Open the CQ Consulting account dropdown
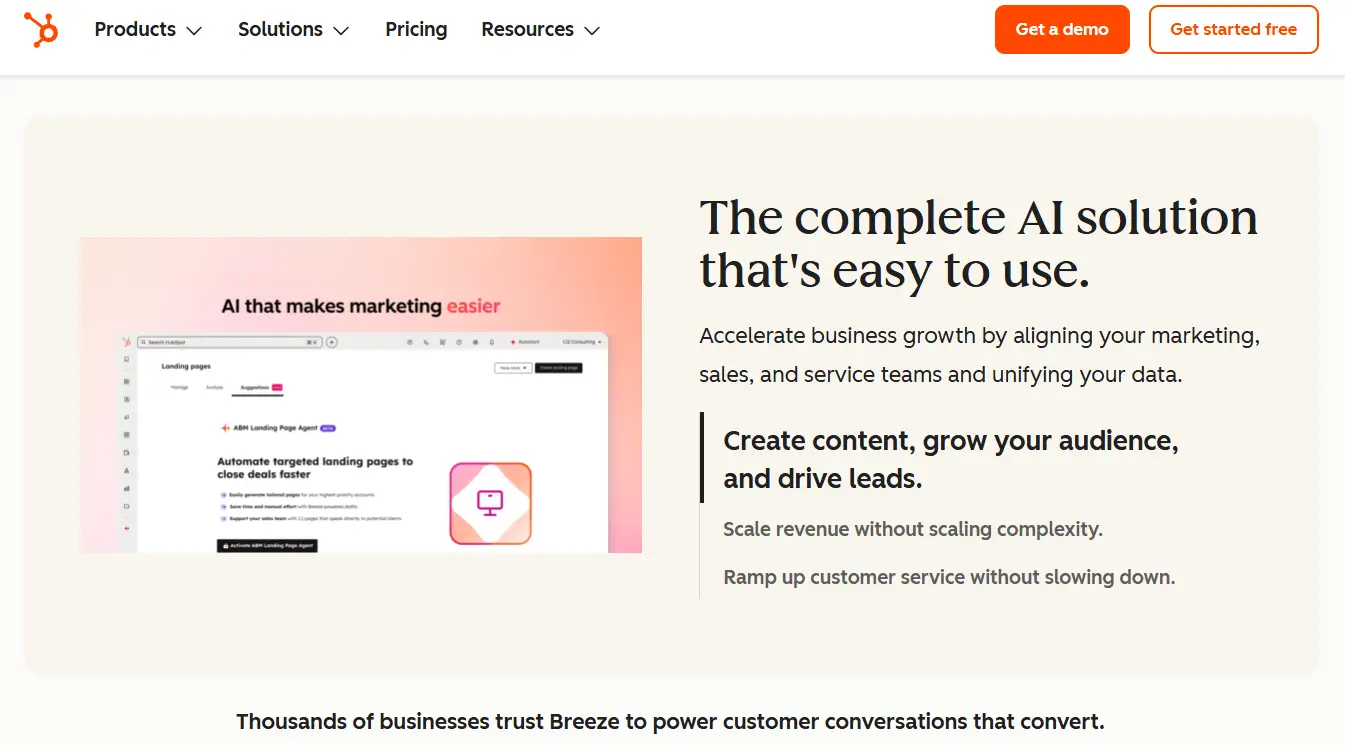This screenshot has width=1345, height=745. [582, 342]
